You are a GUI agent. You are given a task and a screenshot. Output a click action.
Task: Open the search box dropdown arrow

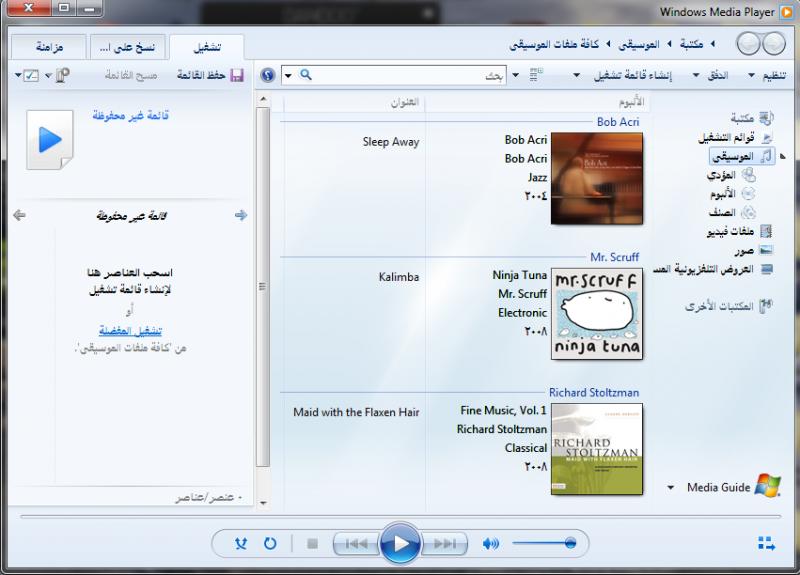(x=288, y=76)
